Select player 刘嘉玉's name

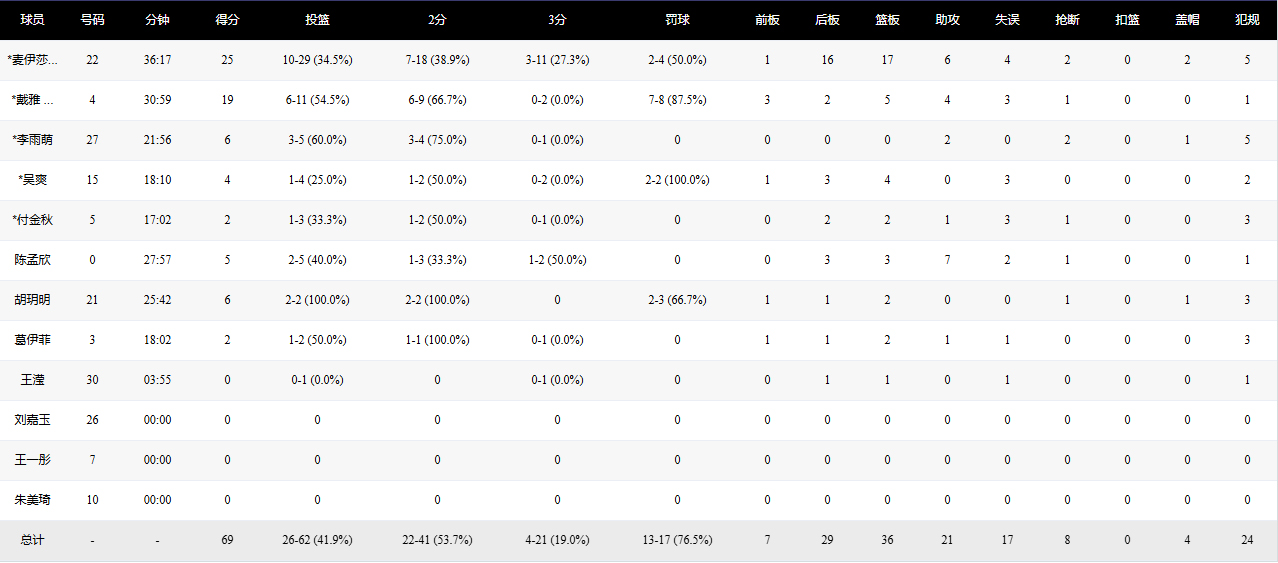coord(33,420)
